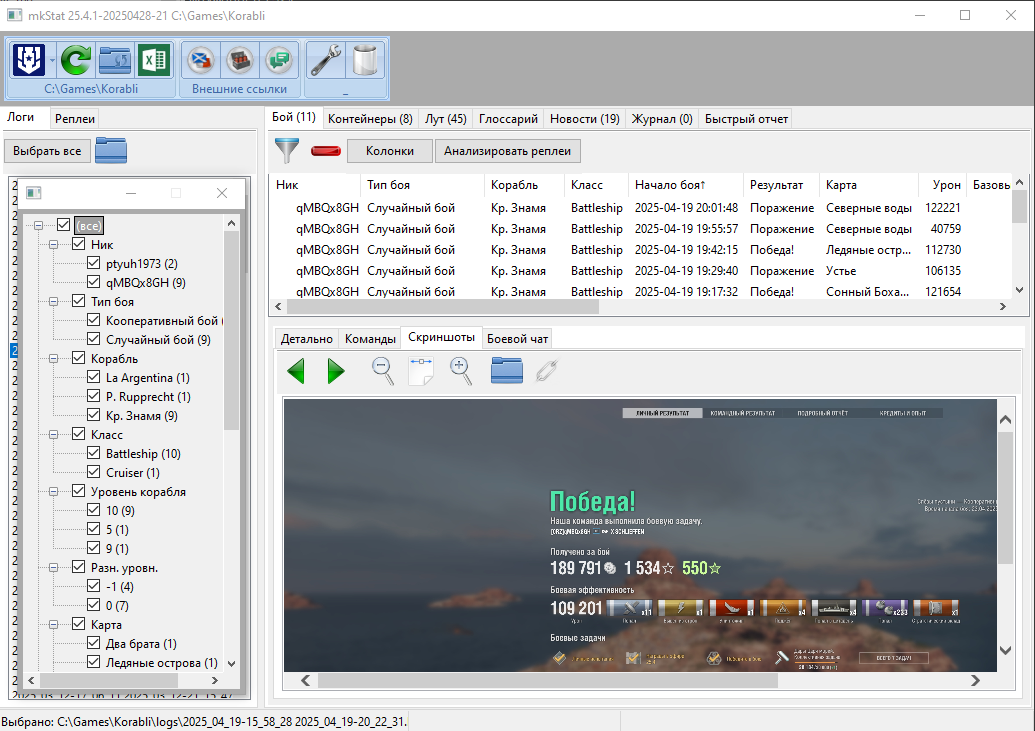The image size is (1035, 731).
Task: Show previous screenshot with green left arrow
Action: [x=296, y=370]
